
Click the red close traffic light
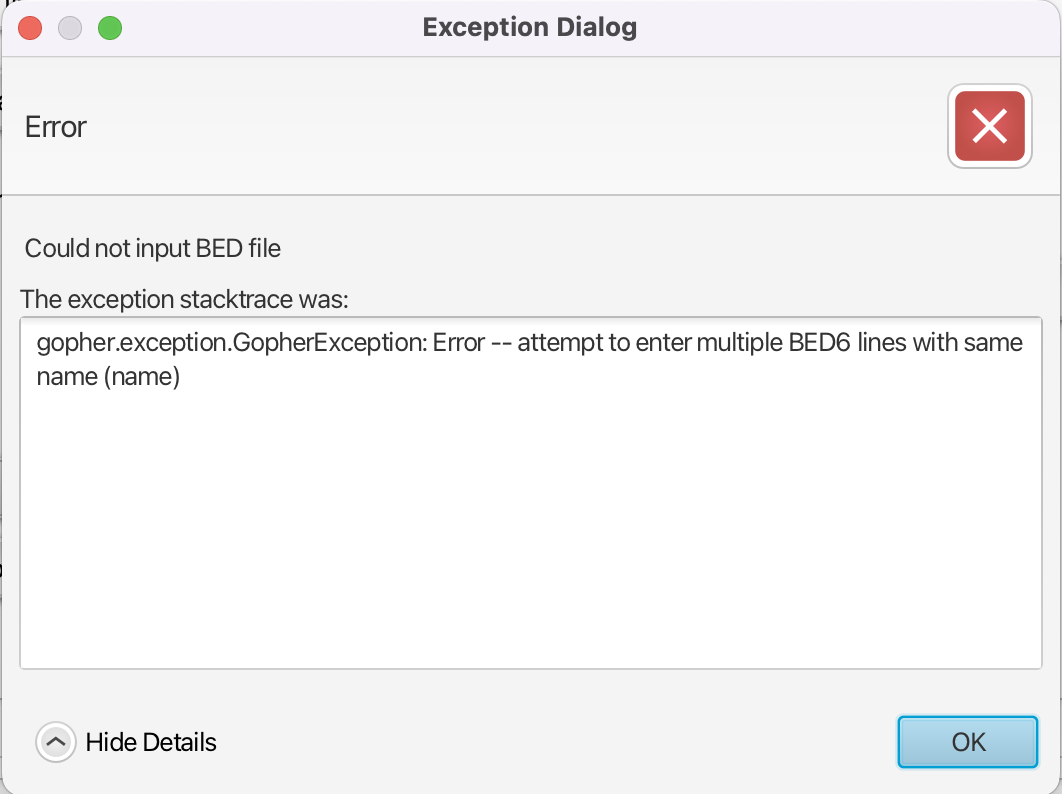pos(30,28)
